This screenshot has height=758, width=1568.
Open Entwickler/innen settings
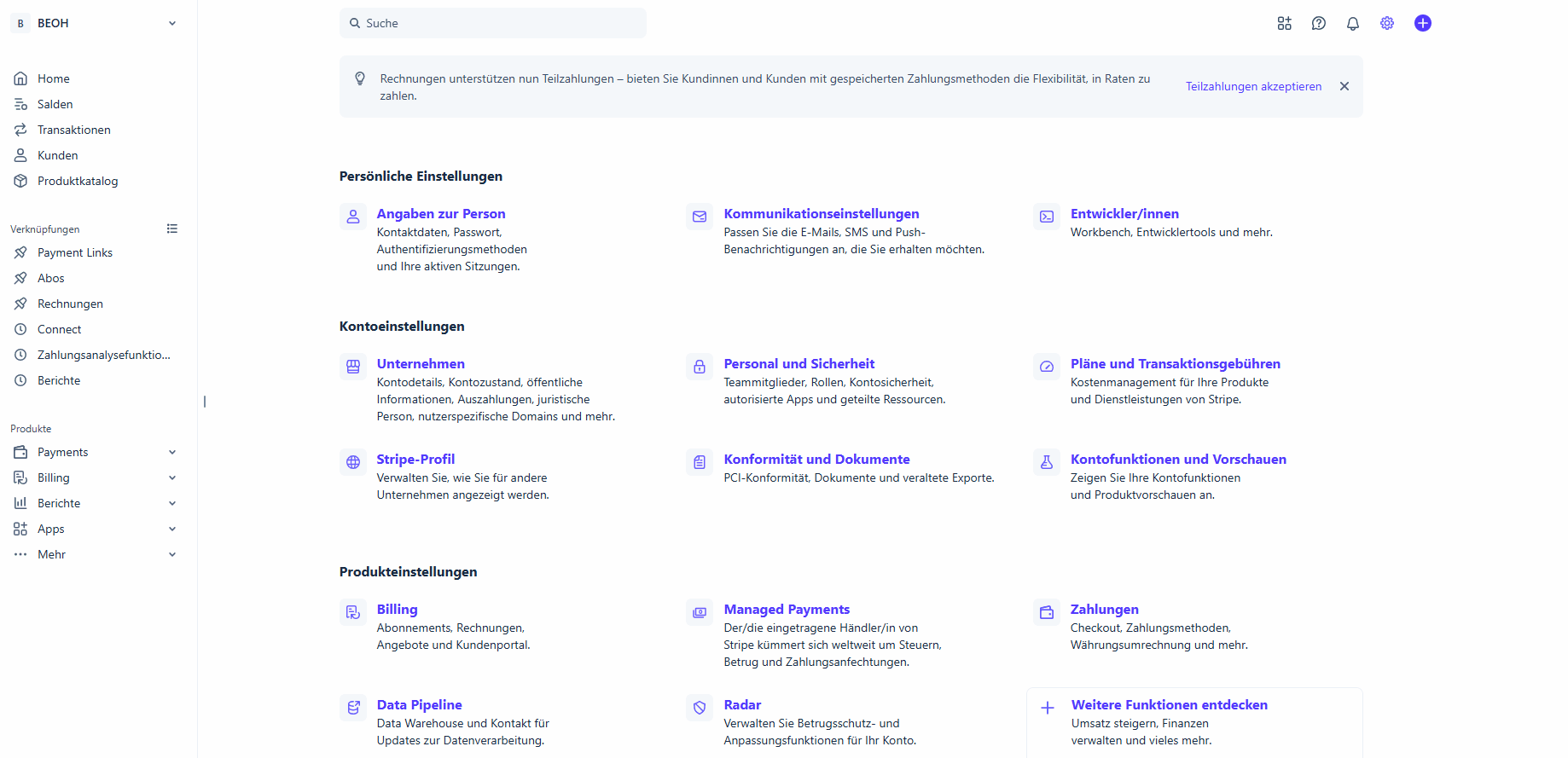[x=1124, y=213]
